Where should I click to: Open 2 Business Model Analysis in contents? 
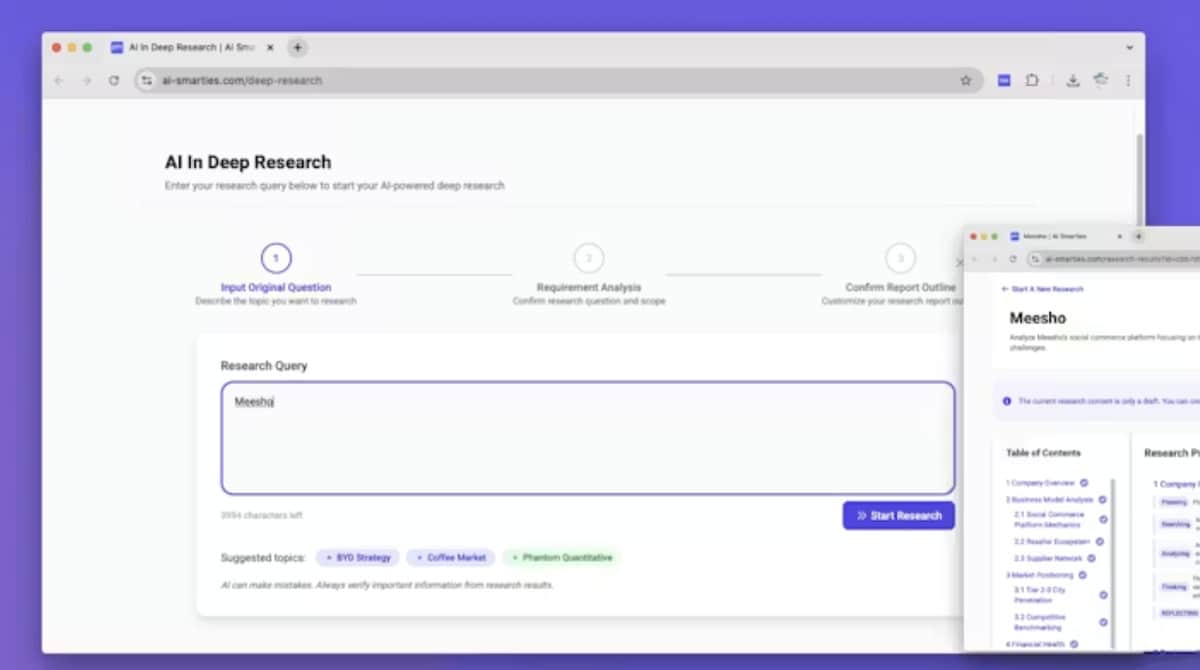coord(1049,499)
